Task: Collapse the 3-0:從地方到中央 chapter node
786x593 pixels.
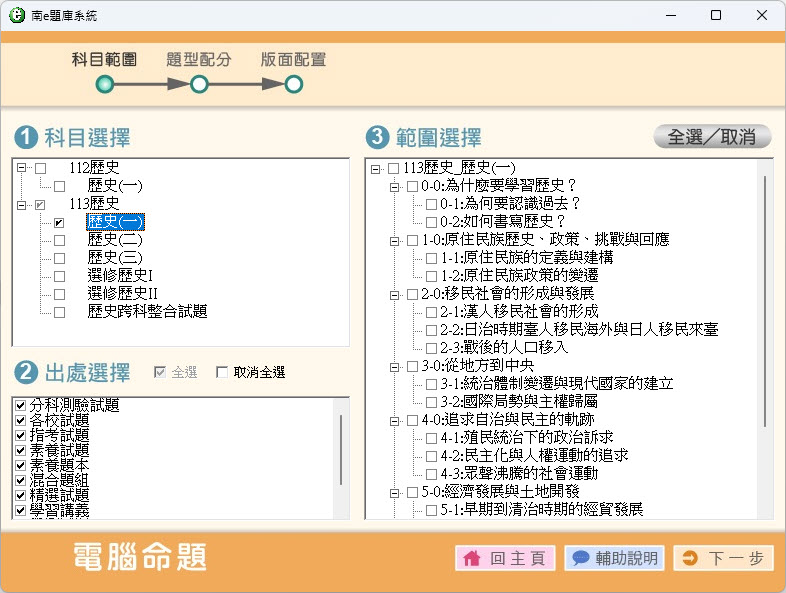Action: coord(394,366)
